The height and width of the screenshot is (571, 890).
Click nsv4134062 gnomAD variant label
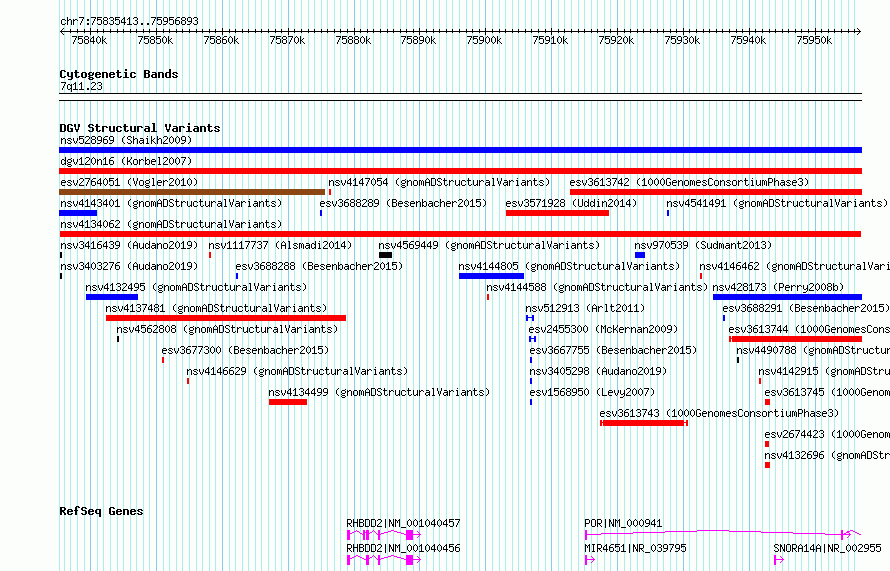[x=171, y=224]
